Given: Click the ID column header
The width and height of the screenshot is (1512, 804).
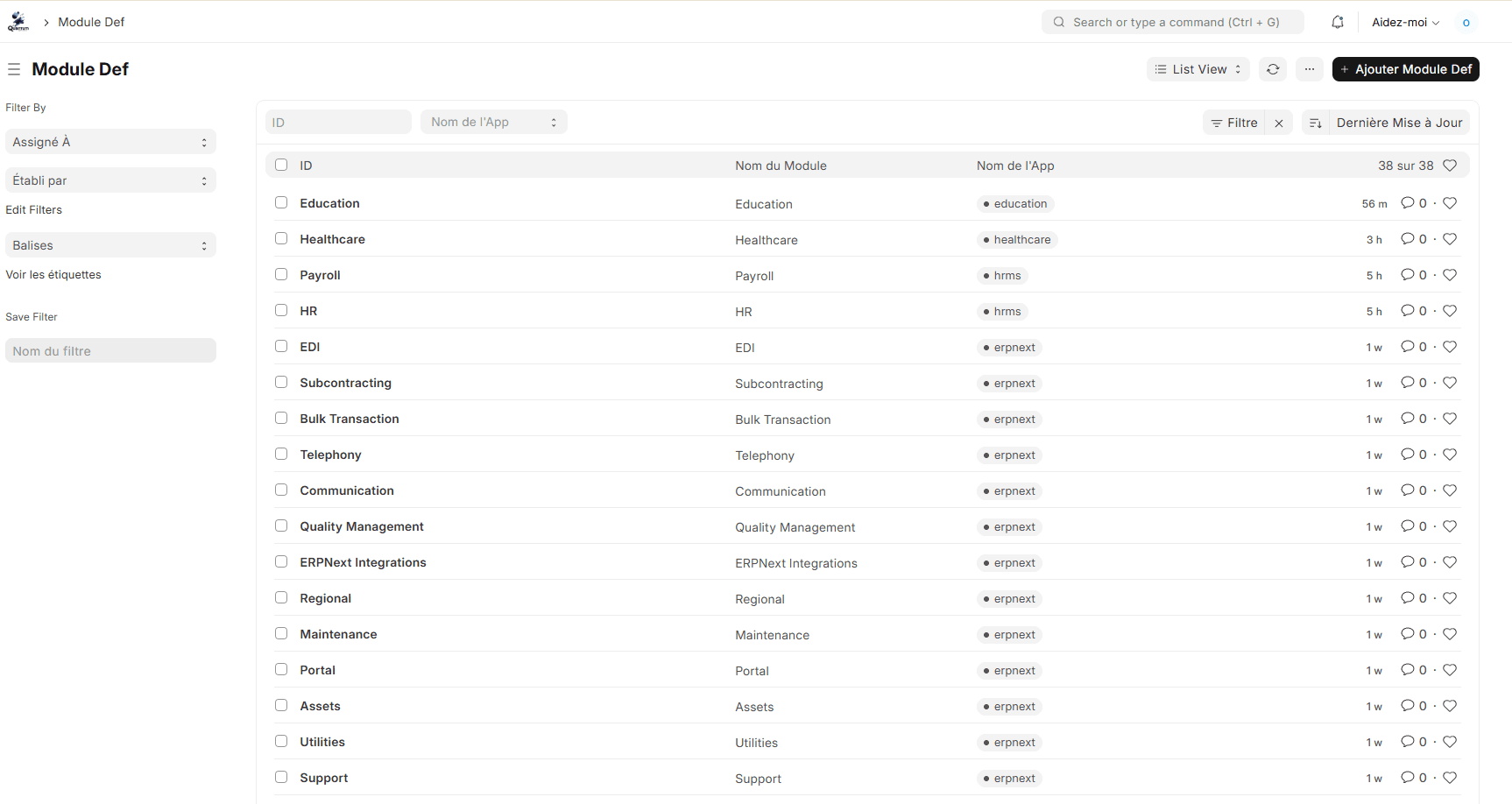Looking at the screenshot, I should coord(306,166).
